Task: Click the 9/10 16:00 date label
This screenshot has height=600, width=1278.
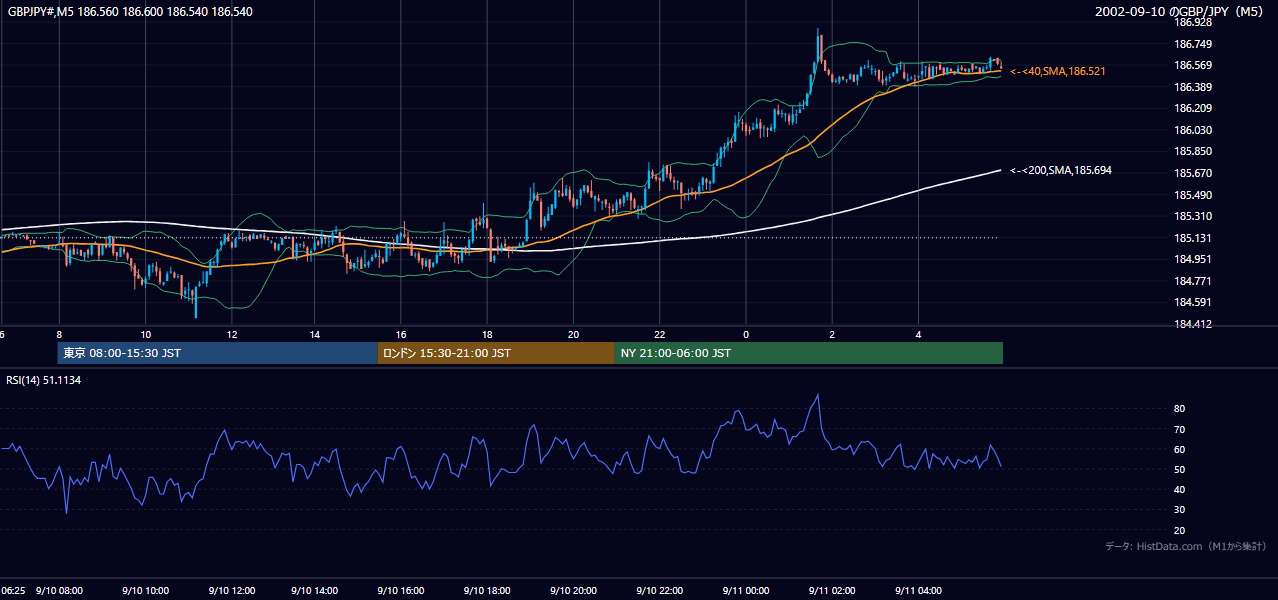Action: (x=403, y=591)
